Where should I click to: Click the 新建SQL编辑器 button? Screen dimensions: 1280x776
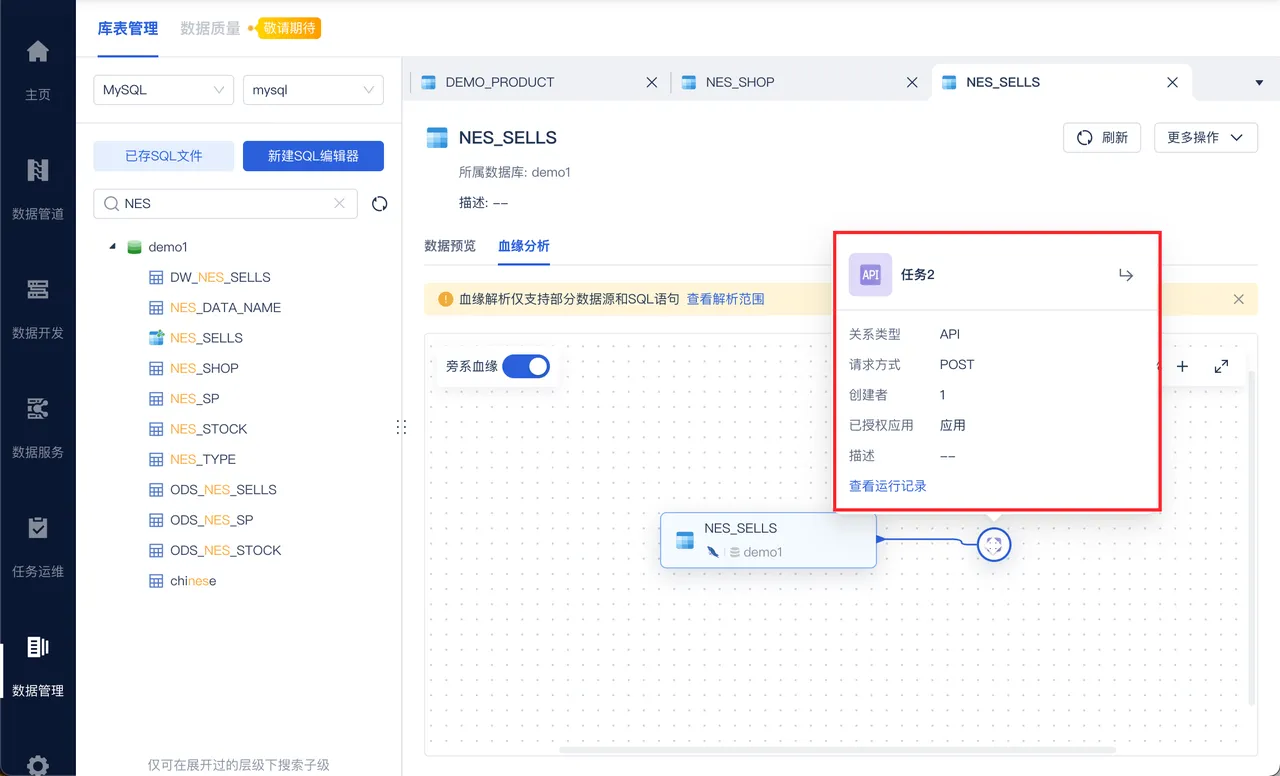pos(313,156)
